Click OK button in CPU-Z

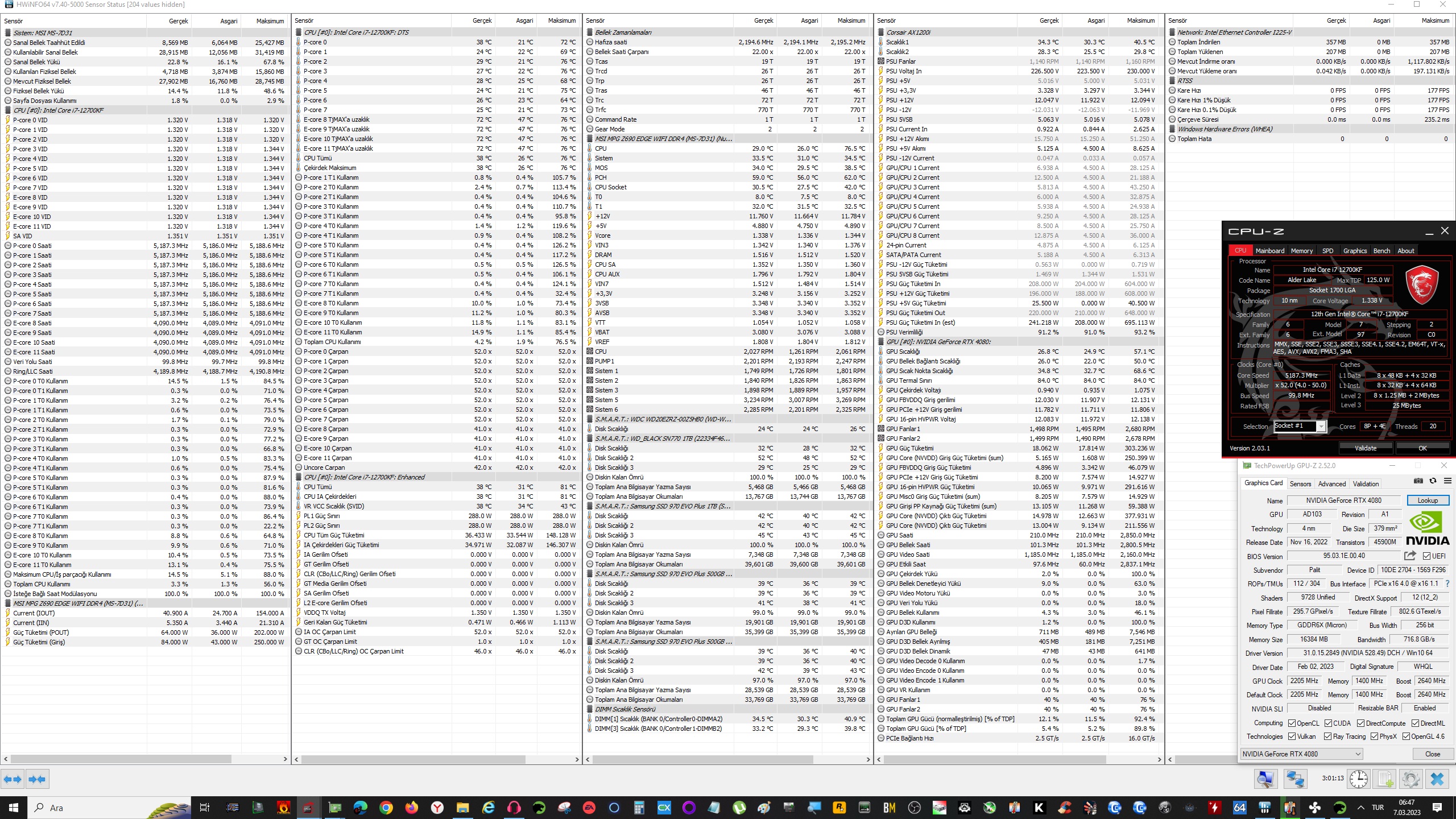[1422, 448]
